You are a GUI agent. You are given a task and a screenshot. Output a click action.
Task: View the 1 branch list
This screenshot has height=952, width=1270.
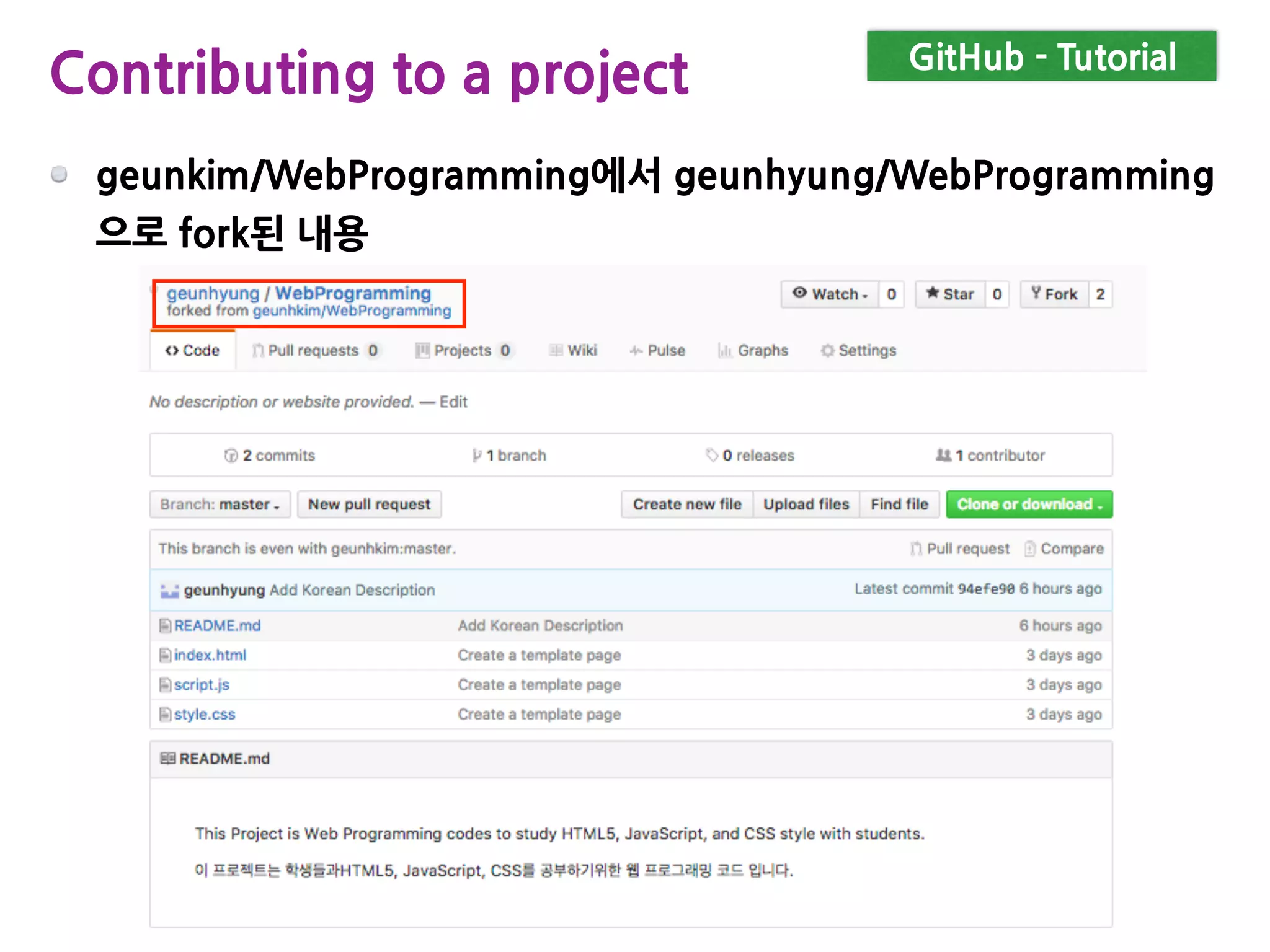point(508,456)
